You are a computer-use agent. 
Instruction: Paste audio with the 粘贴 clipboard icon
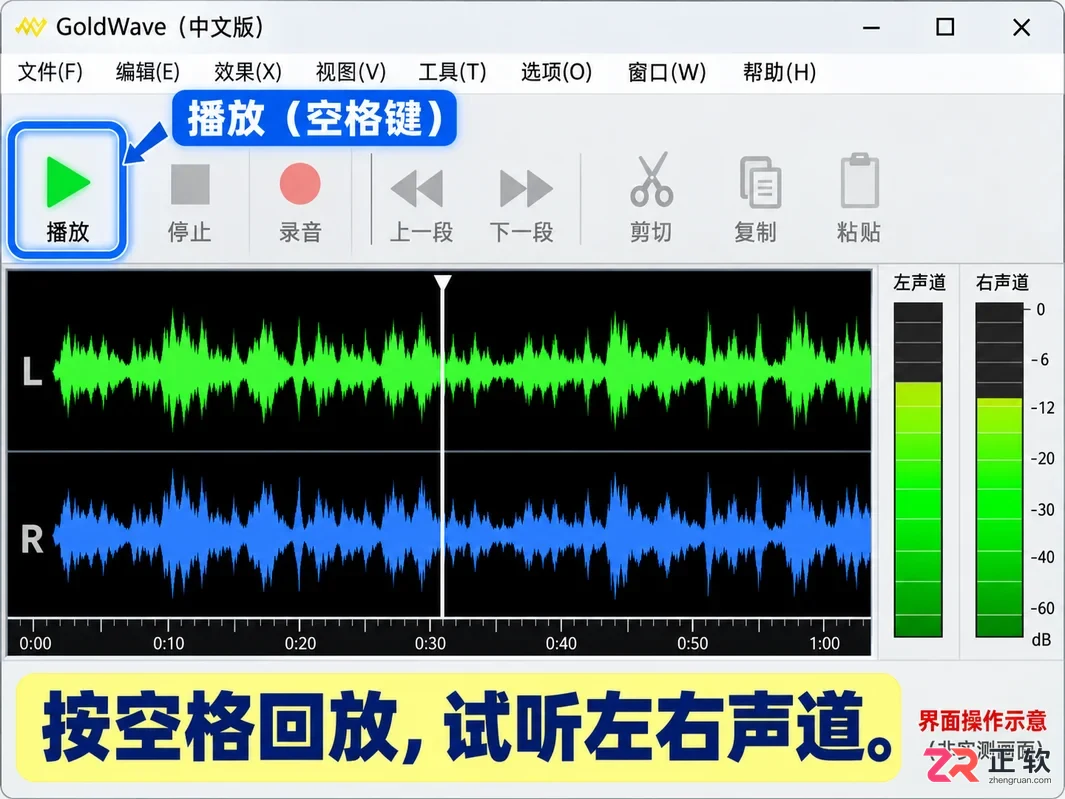(x=859, y=197)
